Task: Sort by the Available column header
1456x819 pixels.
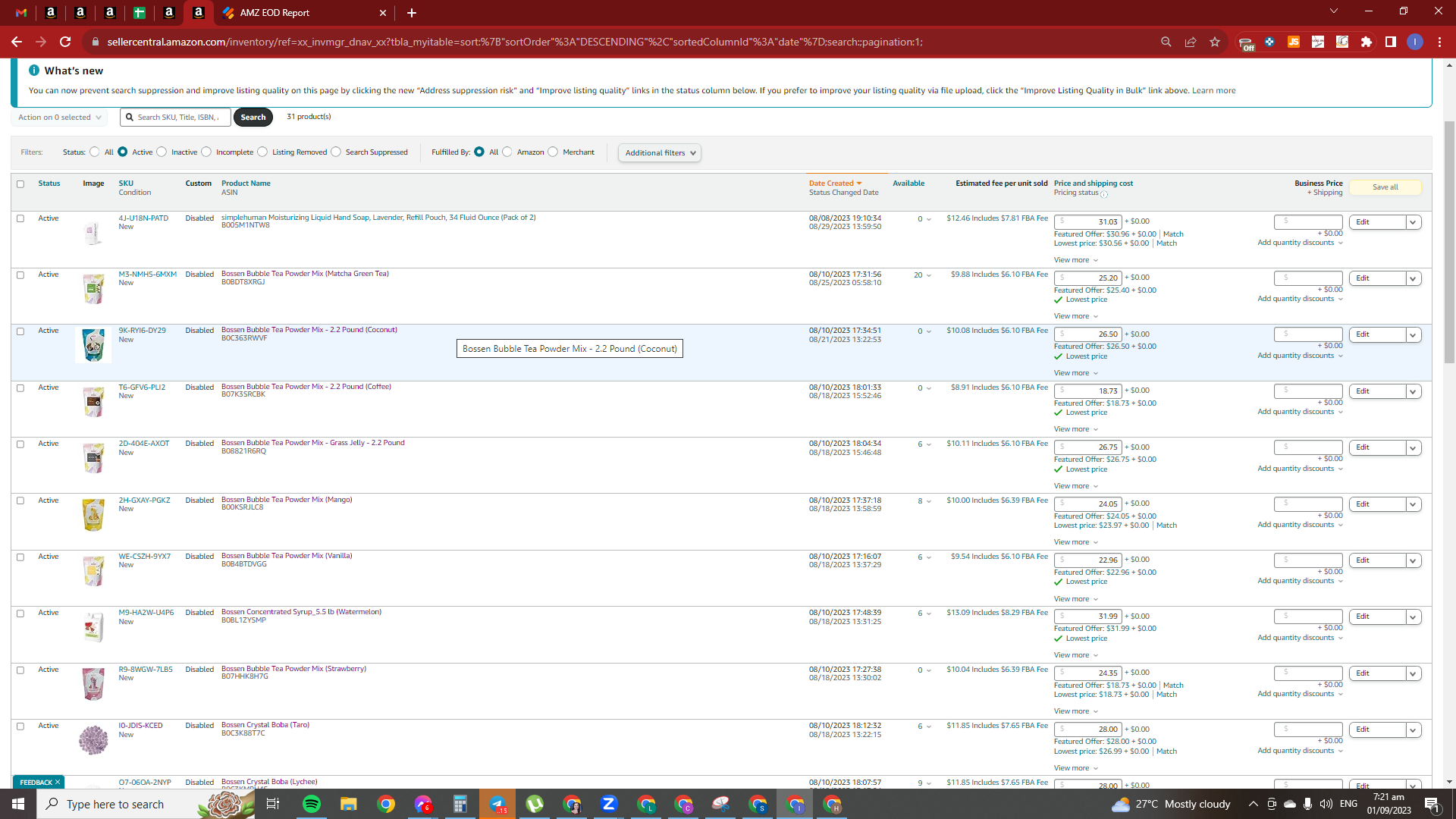Action: coord(908,184)
